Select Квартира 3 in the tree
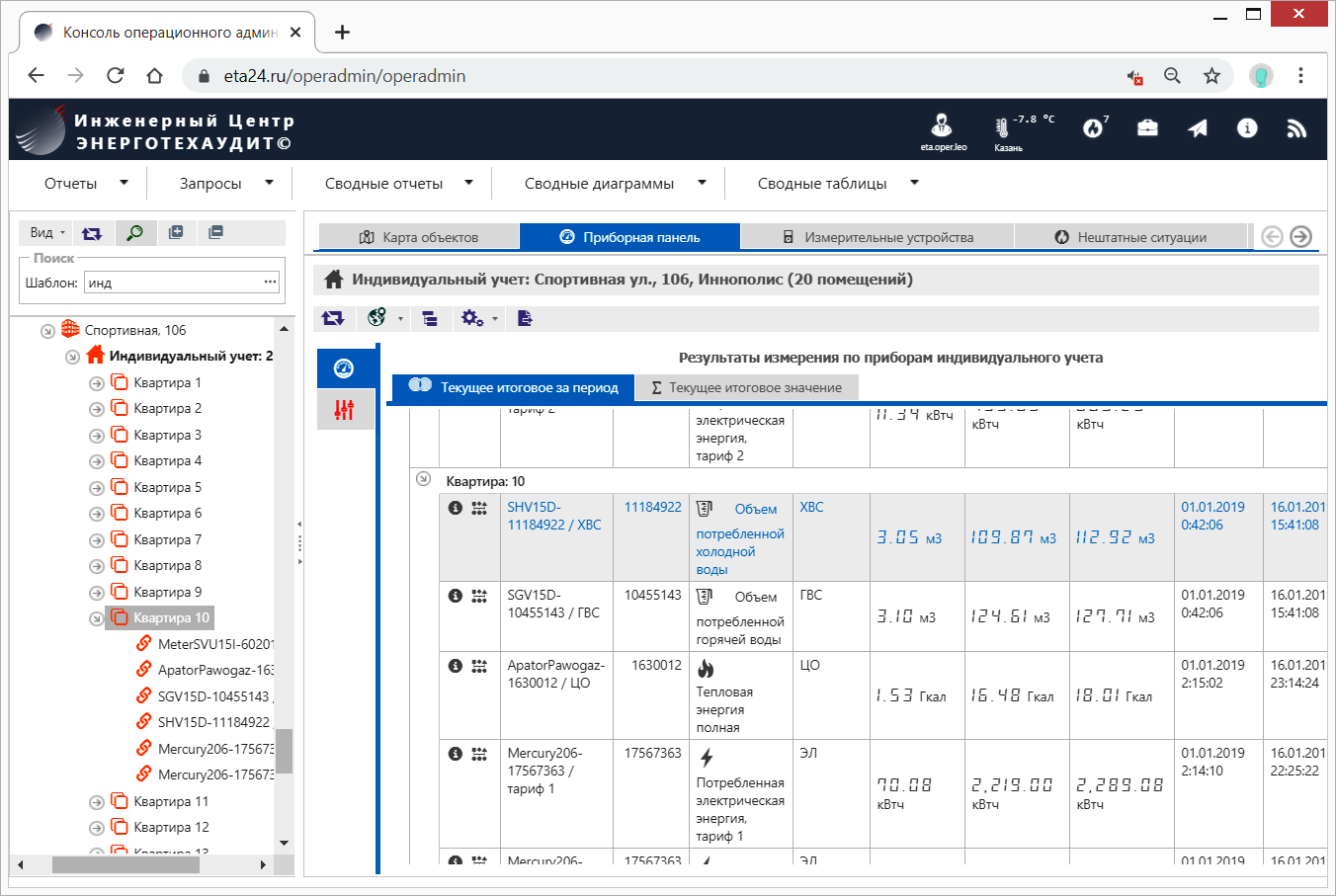 167,435
